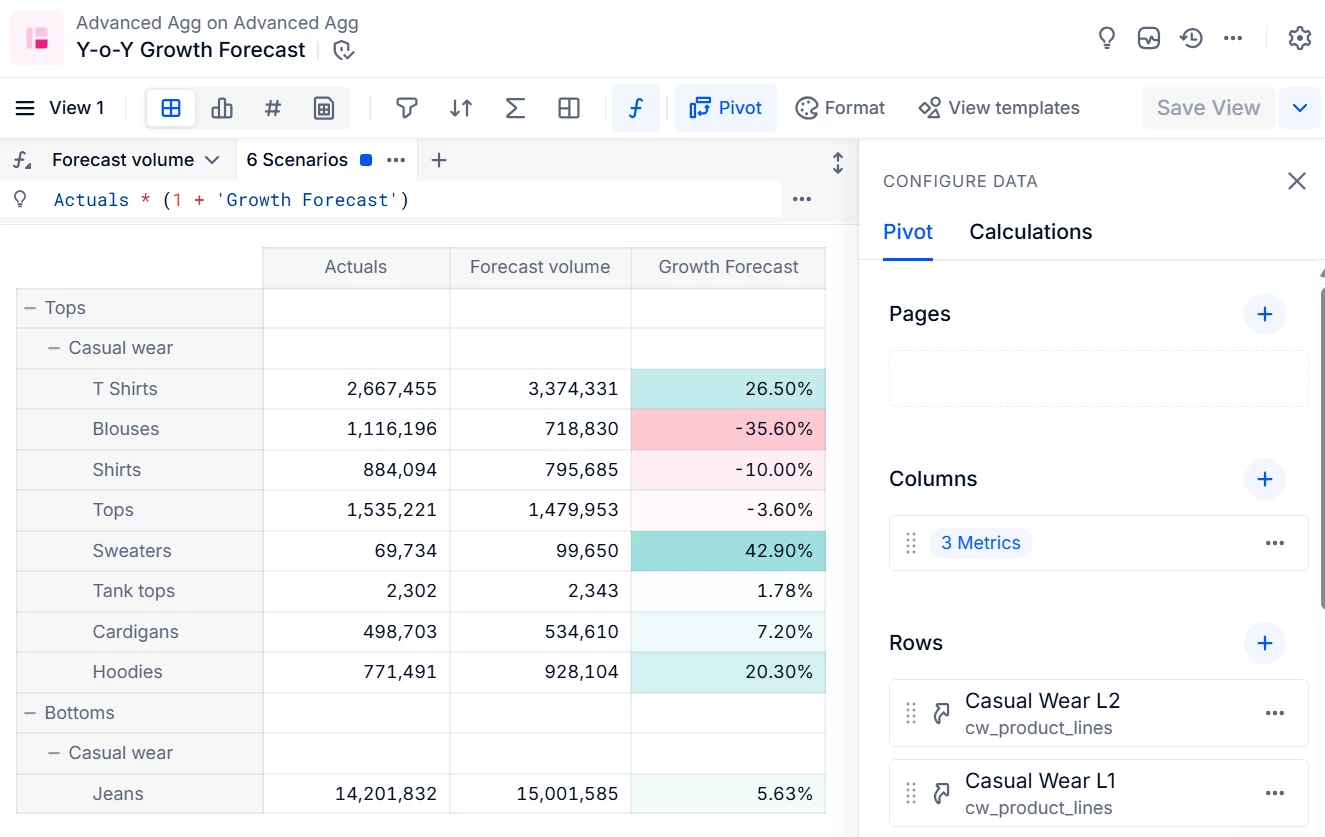Click the lightbulb insights icon in header
Screen dimensions: 1325x837
coord(1106,38)
